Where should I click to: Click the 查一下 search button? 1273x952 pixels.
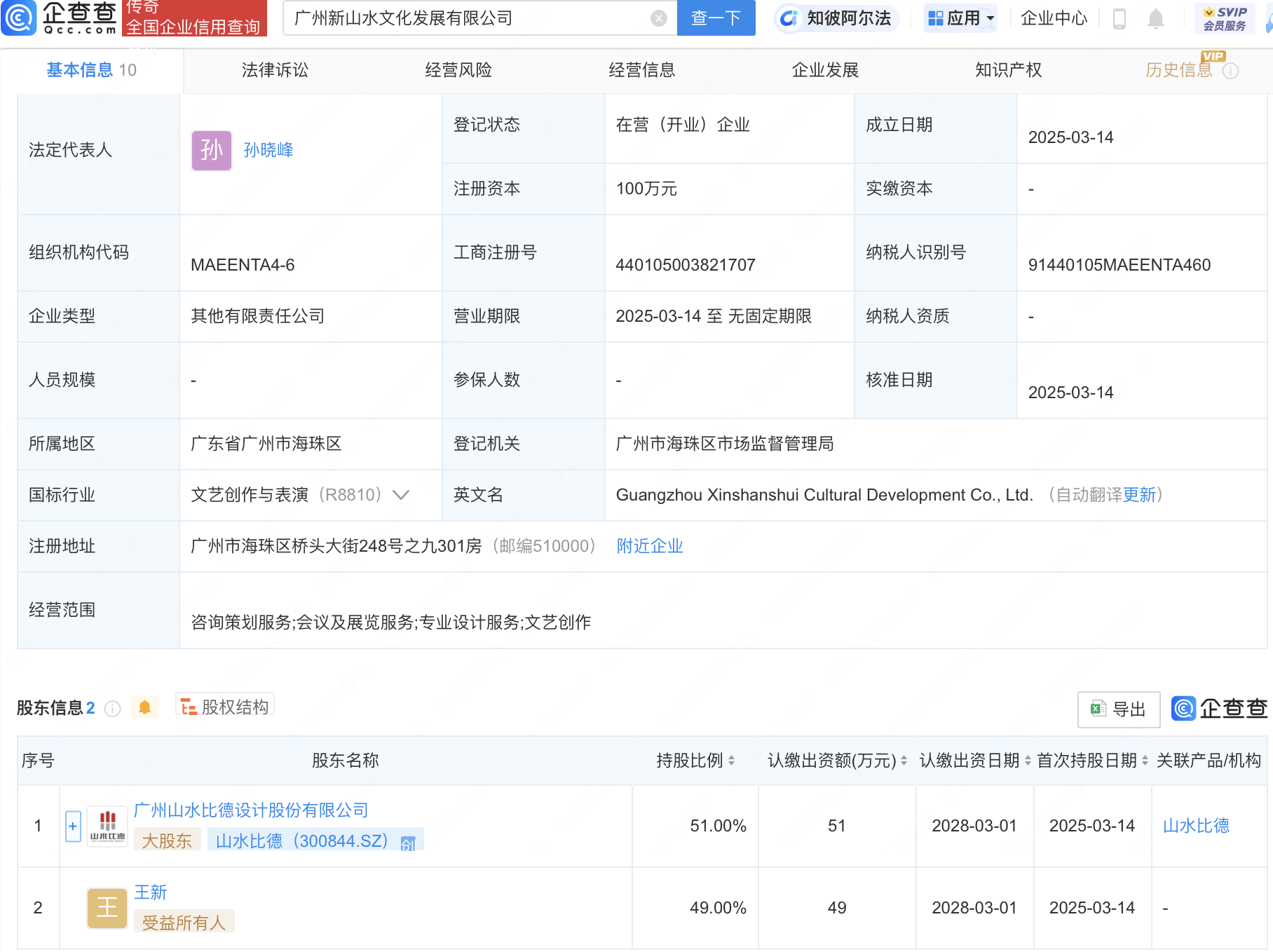tap(716, 18)
